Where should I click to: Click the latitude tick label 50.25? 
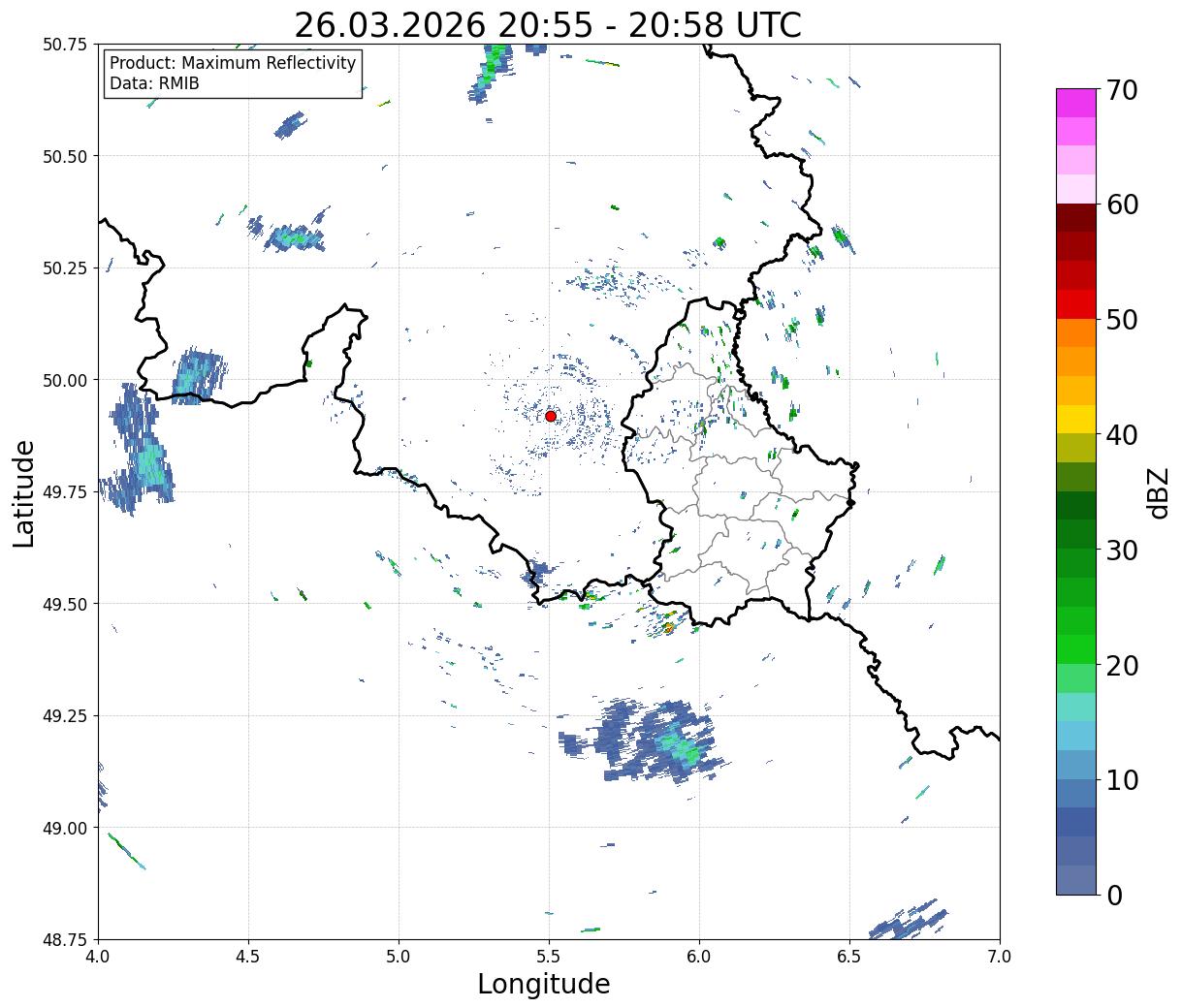tap(64, 268)
